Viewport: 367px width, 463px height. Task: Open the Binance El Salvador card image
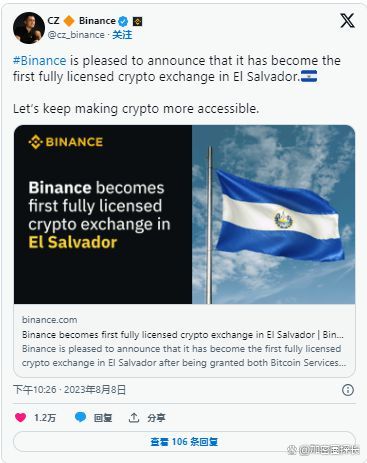184,214
